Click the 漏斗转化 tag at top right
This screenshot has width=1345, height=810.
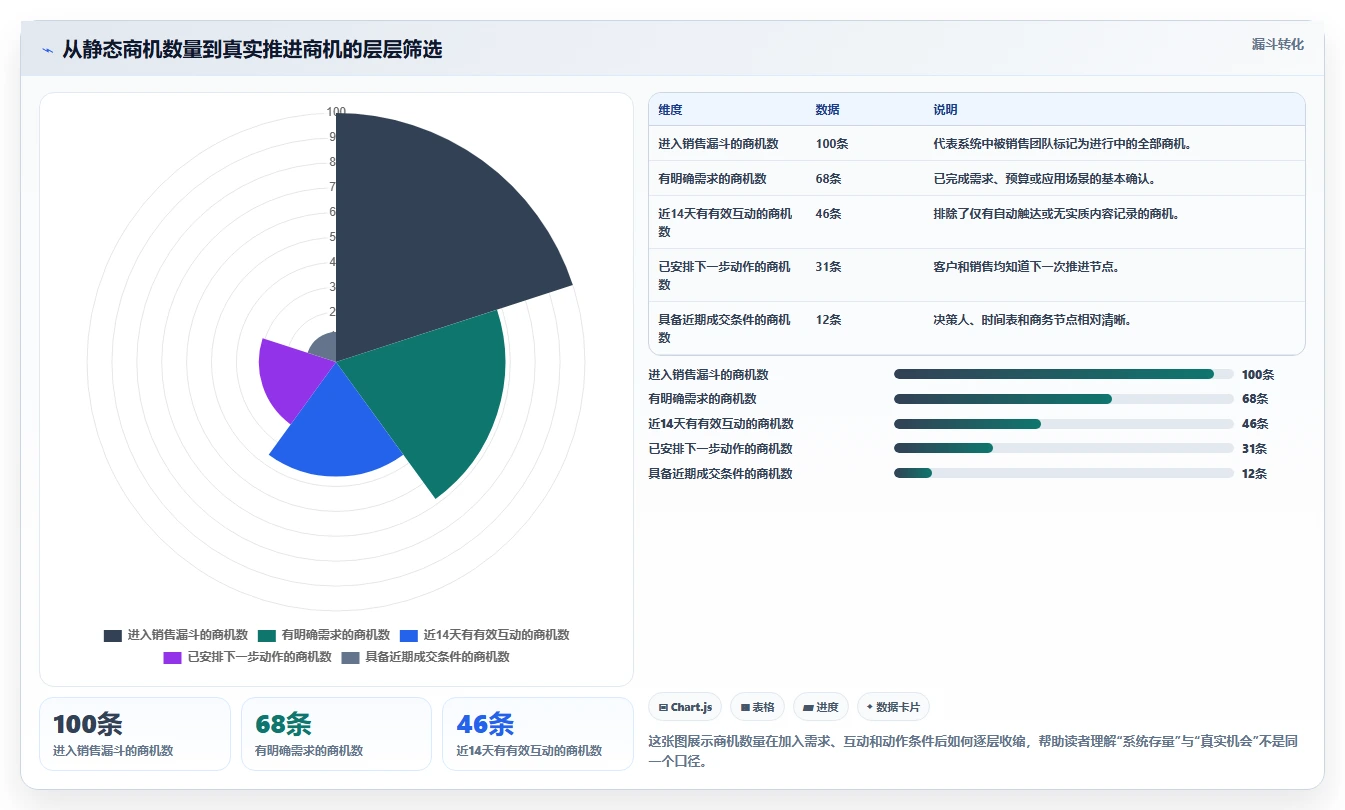[1277, 45]
